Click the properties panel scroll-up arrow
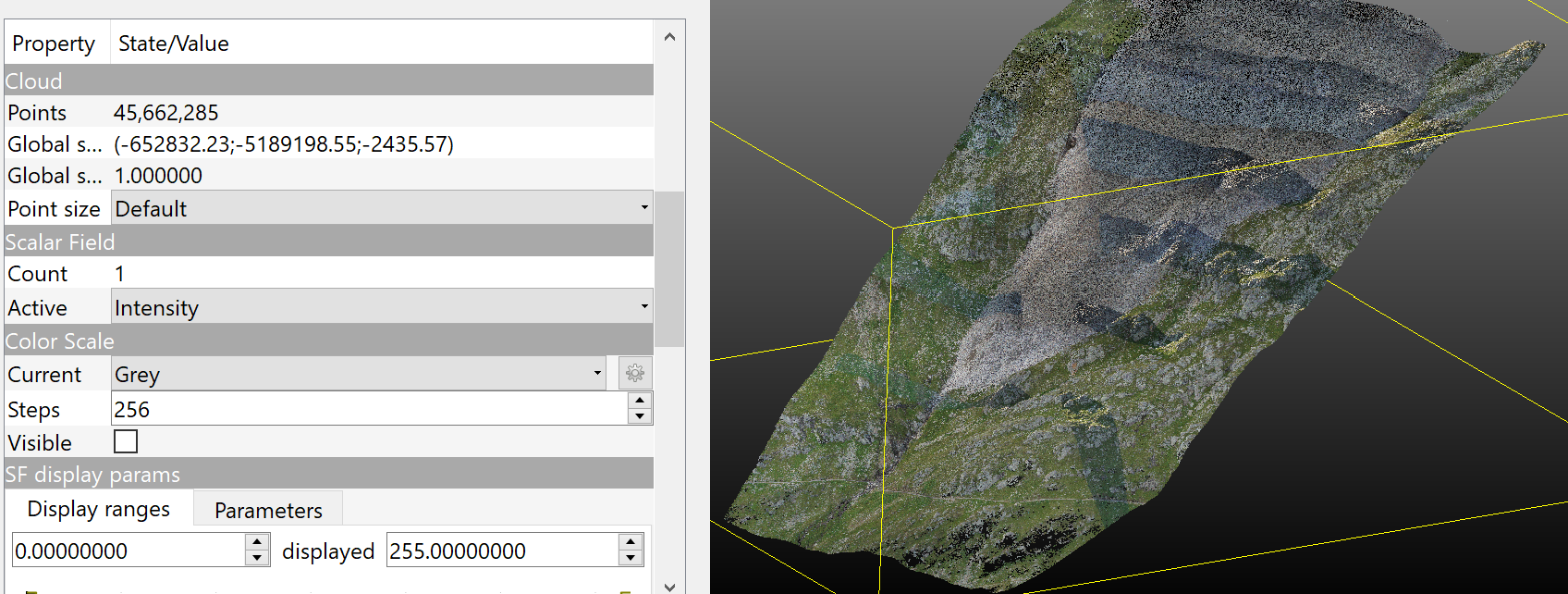1568x594 pixels. [x=669, y=37]
